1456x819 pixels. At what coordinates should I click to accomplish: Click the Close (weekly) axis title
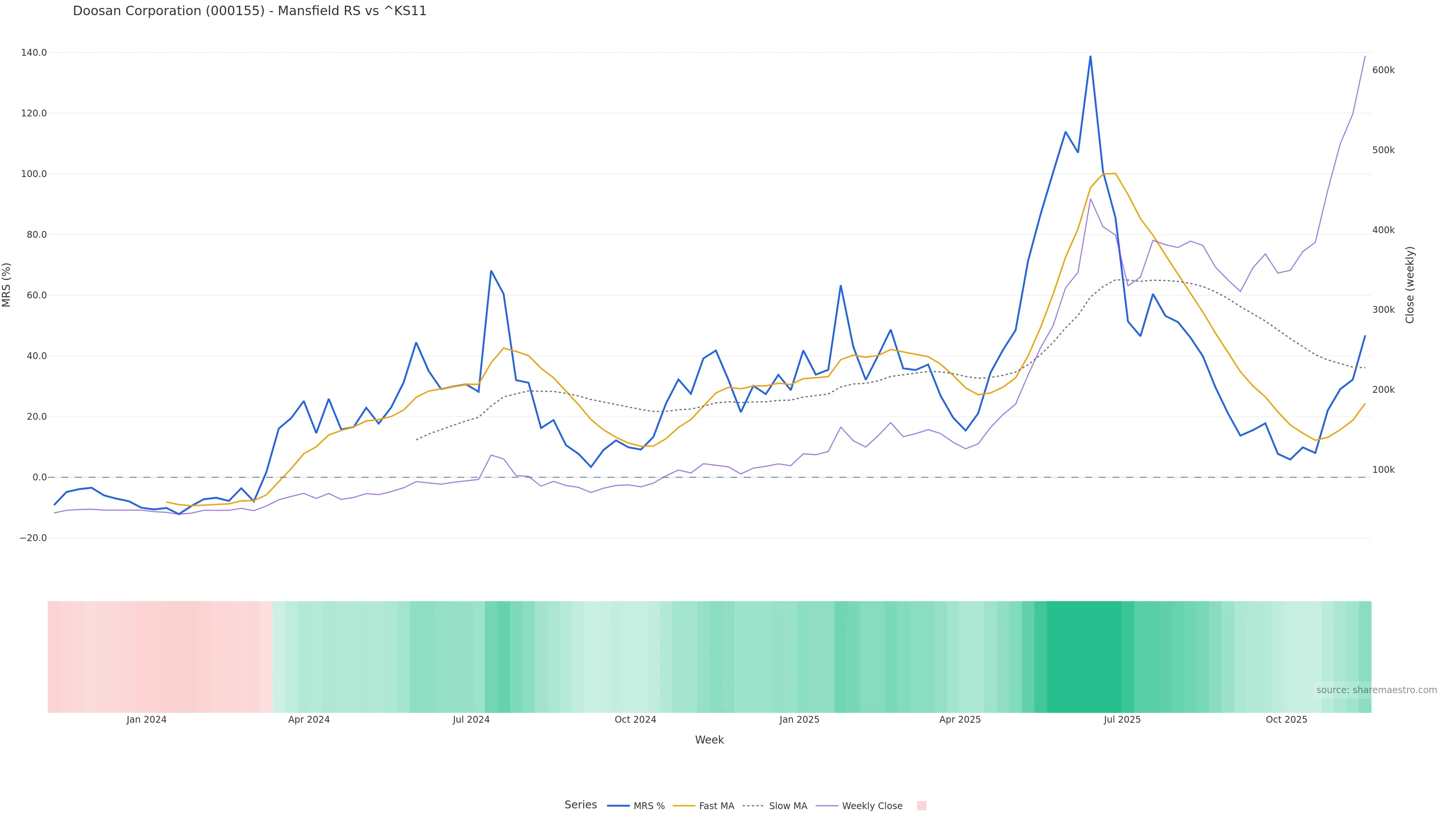coord(1410,285)
